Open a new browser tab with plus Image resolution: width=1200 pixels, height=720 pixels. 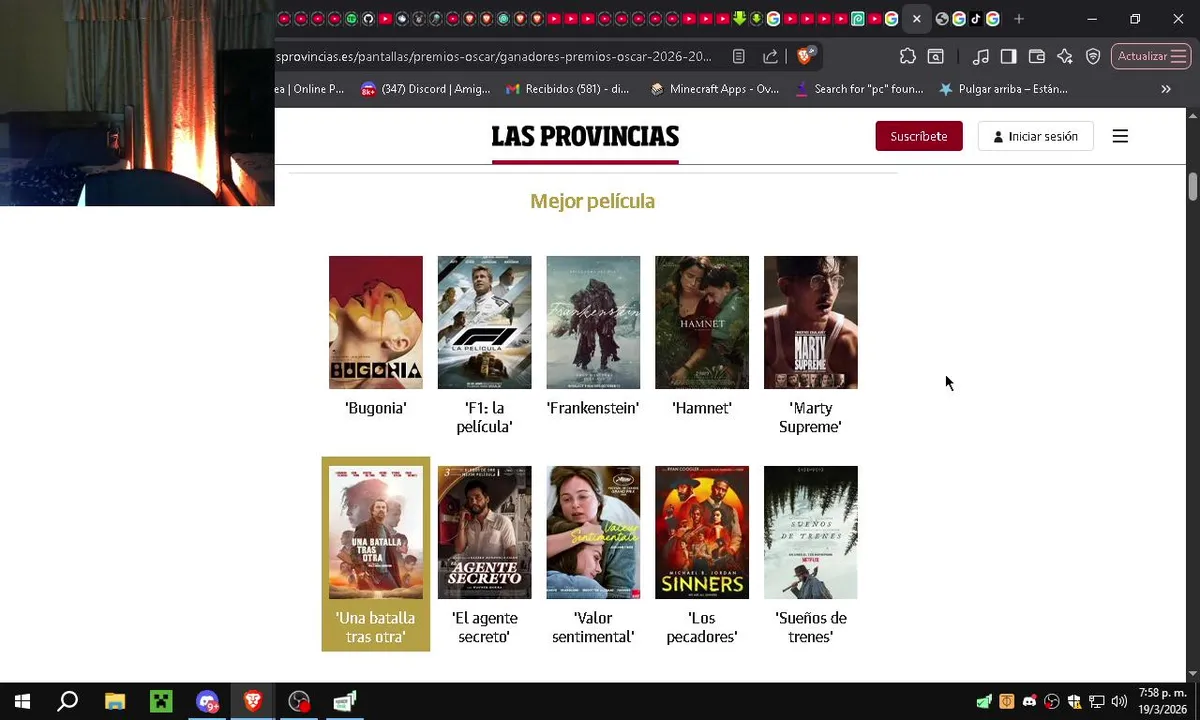(x=1019, y=19)
